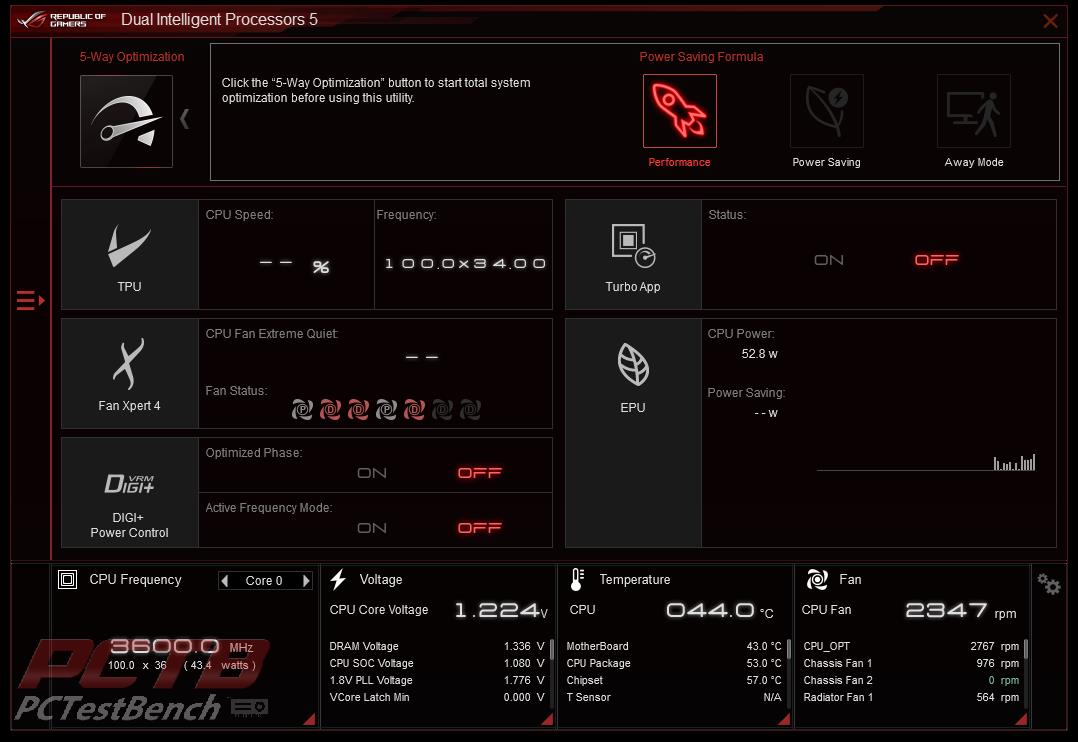Select the Performance label

point(679,162)
